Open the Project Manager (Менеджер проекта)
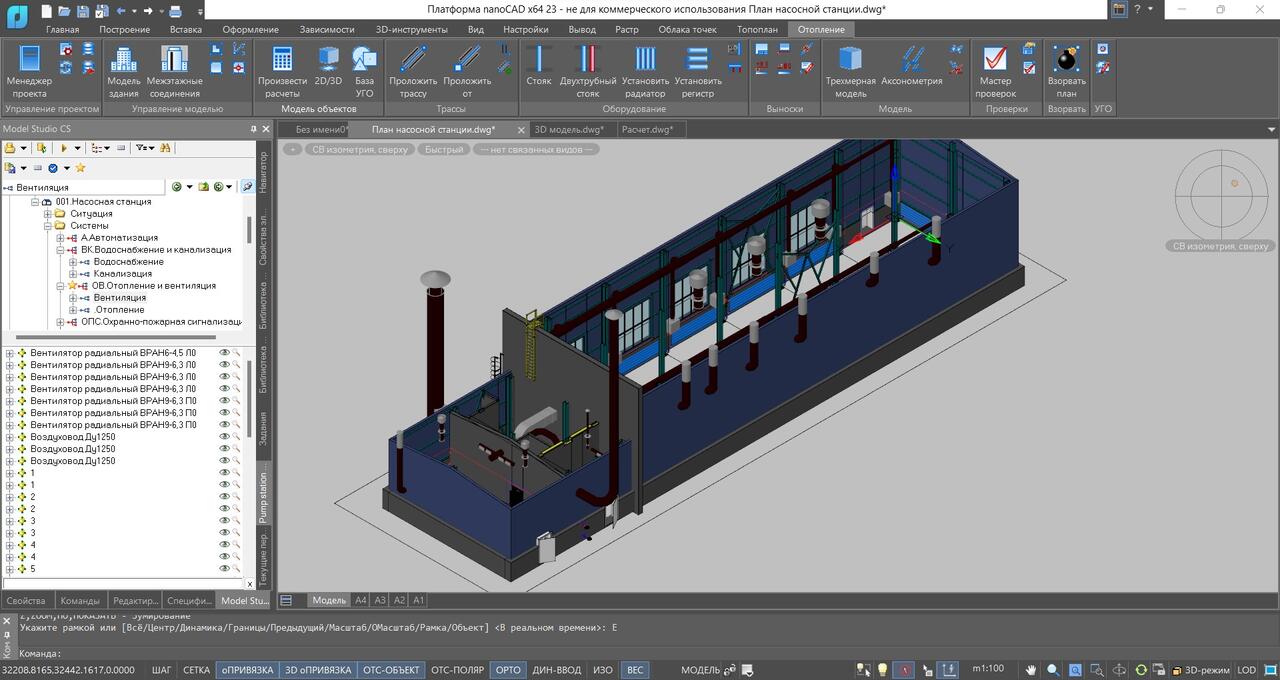This screenshot has width=1280, height=680. (29, 70)
